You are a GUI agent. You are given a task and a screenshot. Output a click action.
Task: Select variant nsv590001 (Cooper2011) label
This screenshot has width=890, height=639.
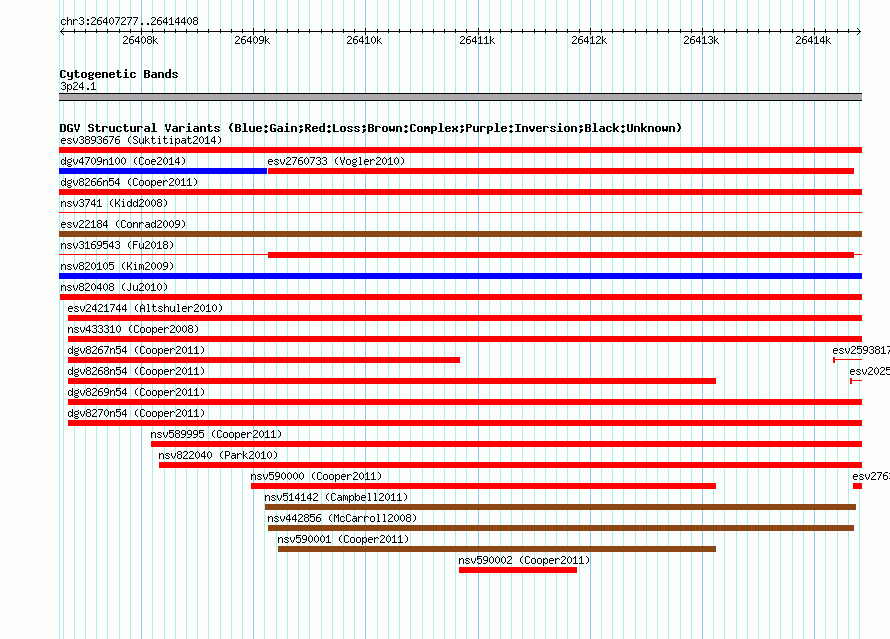(x=343, y=539)
